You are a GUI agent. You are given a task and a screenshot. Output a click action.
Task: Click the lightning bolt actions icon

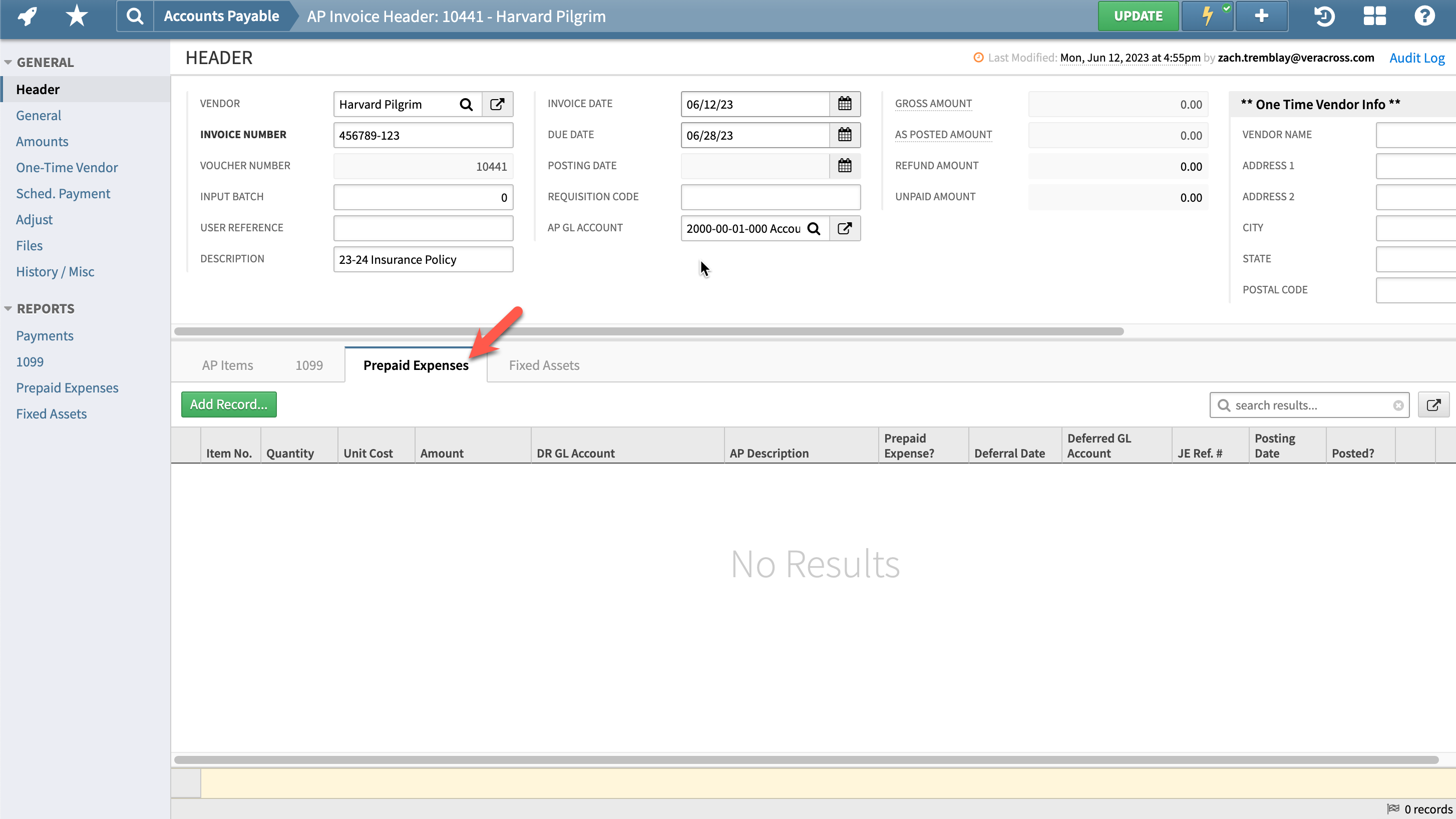tap(1207, 16)
